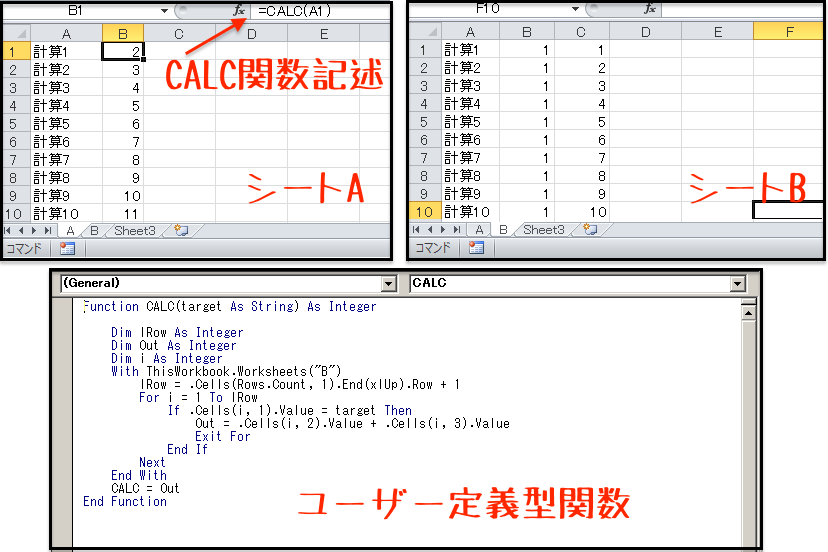Click the Exit For line in code
Screen dimensions: 828x552
point(222,436)
